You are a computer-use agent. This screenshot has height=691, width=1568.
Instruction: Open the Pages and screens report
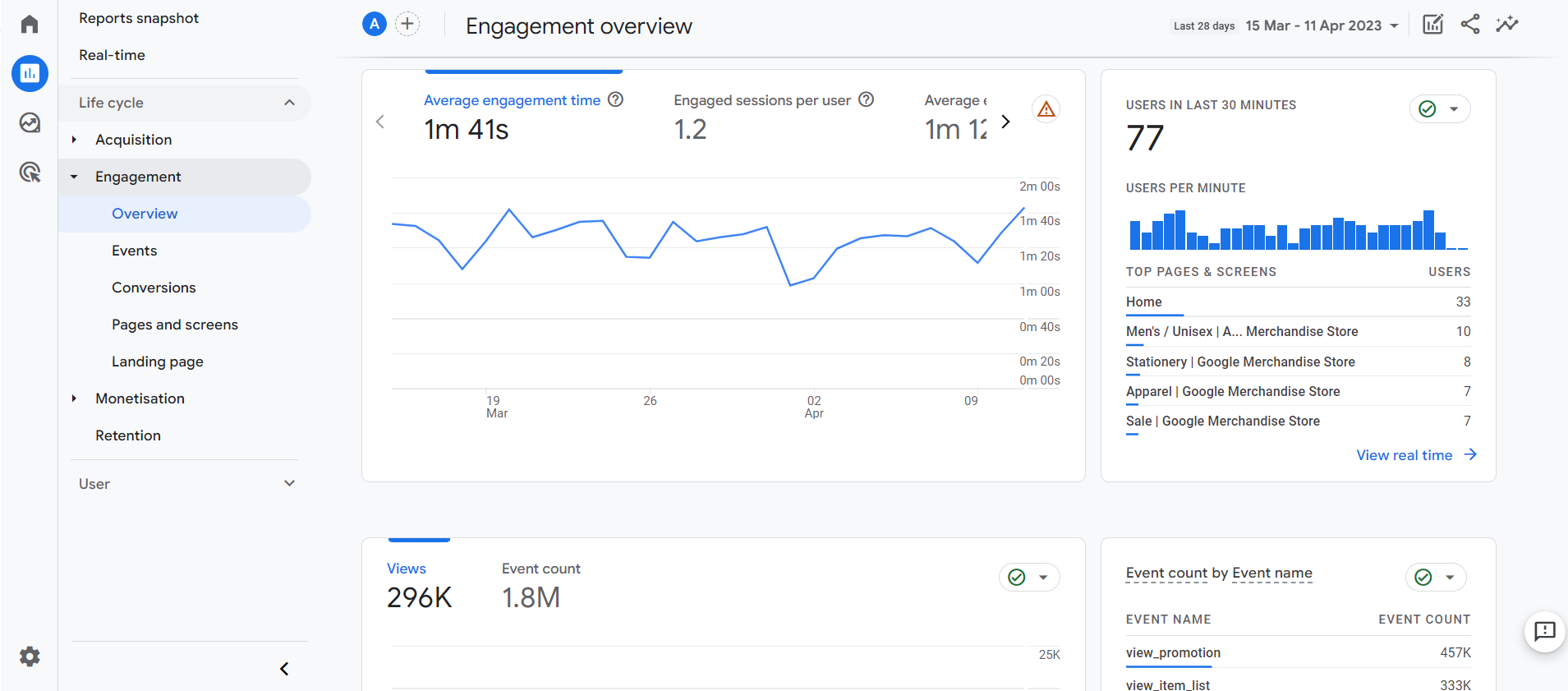(x=175, y=325)
